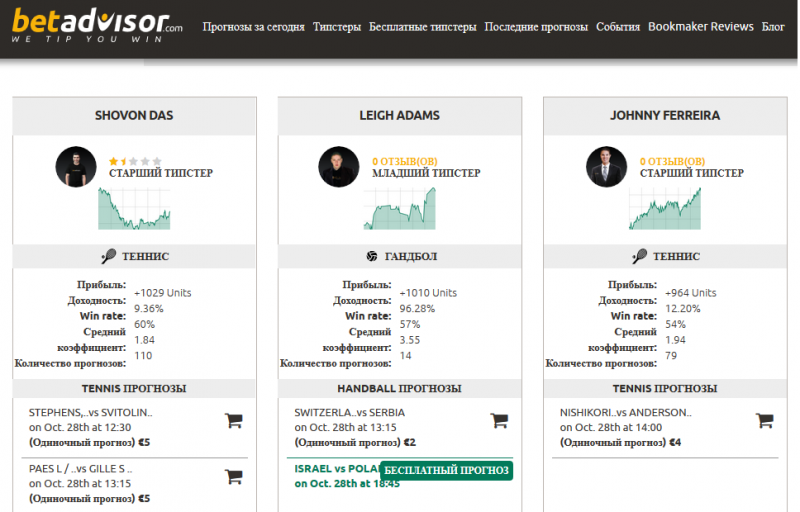The height and width of the screenshot is (512, 800).
Task: Click СТАРШИЙ ТИПСТЕР label for Johnny Ferreira
Action: point(692,173)
